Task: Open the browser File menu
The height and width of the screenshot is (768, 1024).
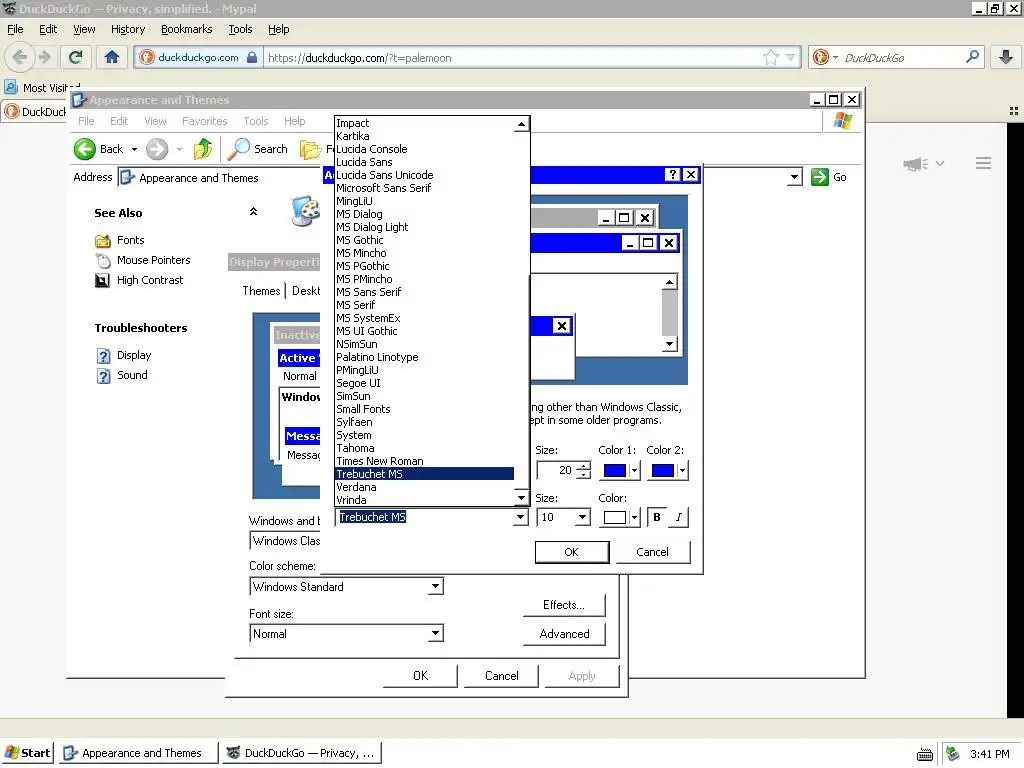Action: click(15, 29)
